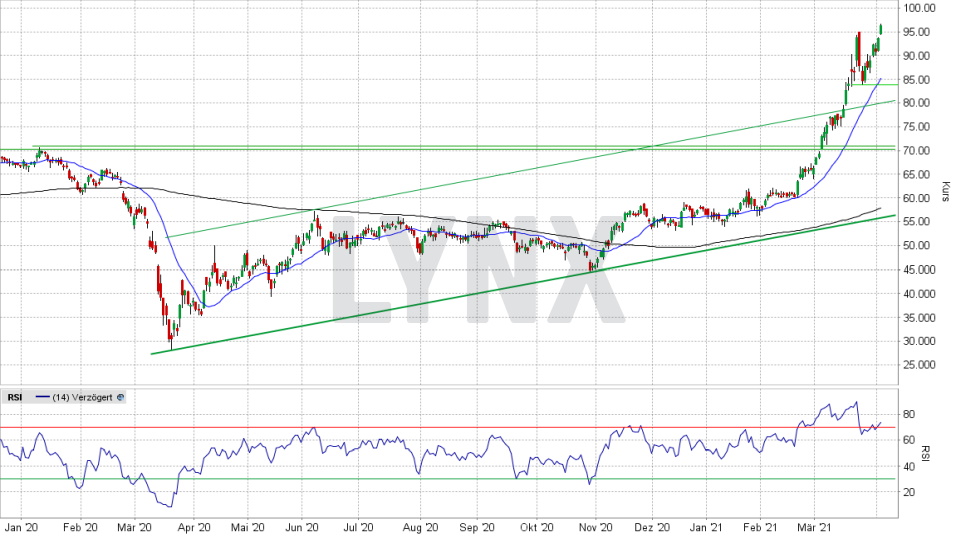Image resolution: width=960 pixels, height=540 pixels.
Task: Click the Aug '20 date label
Action: [421, 528]
